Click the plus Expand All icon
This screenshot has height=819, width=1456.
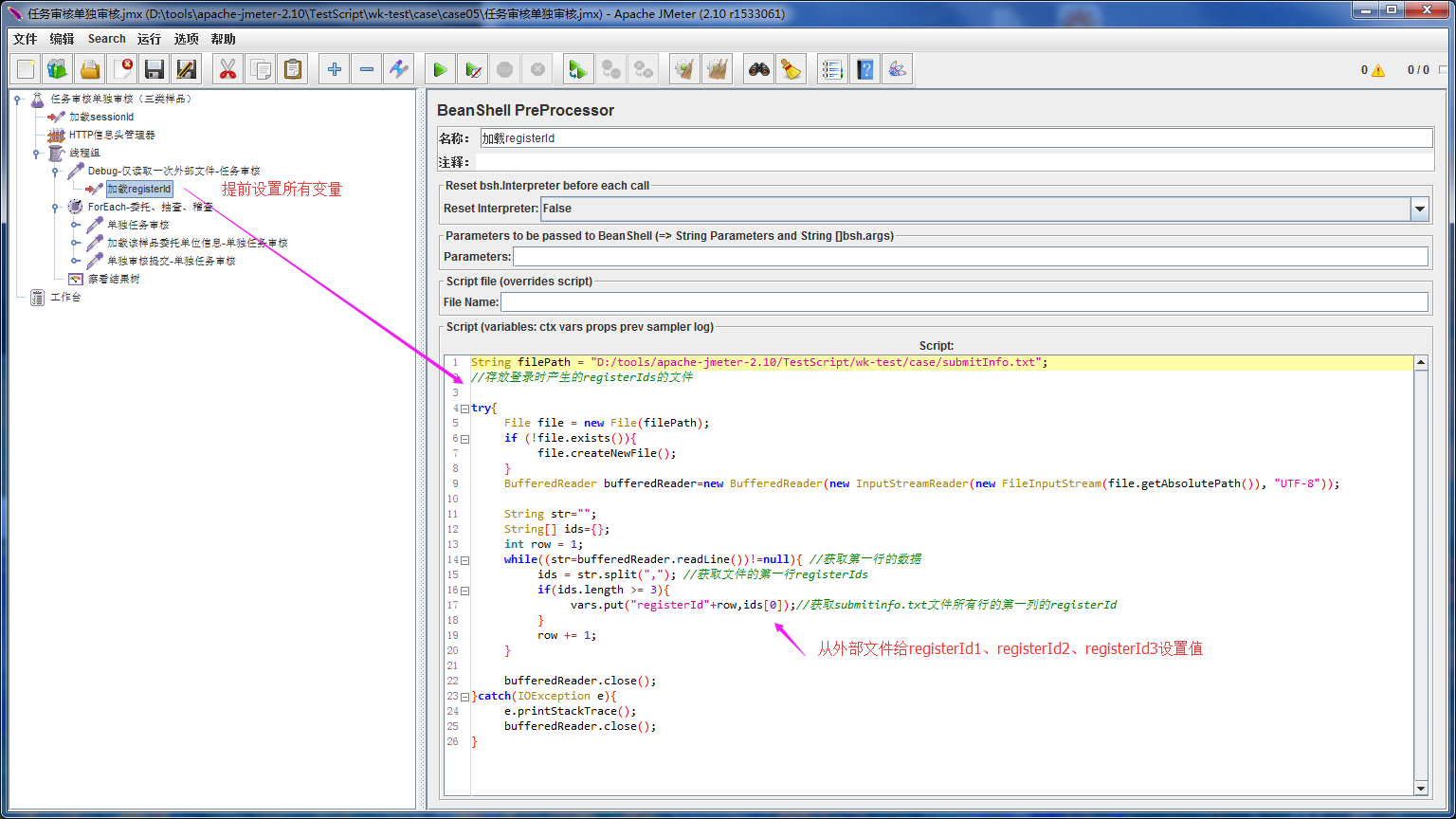tap(334, 69)
